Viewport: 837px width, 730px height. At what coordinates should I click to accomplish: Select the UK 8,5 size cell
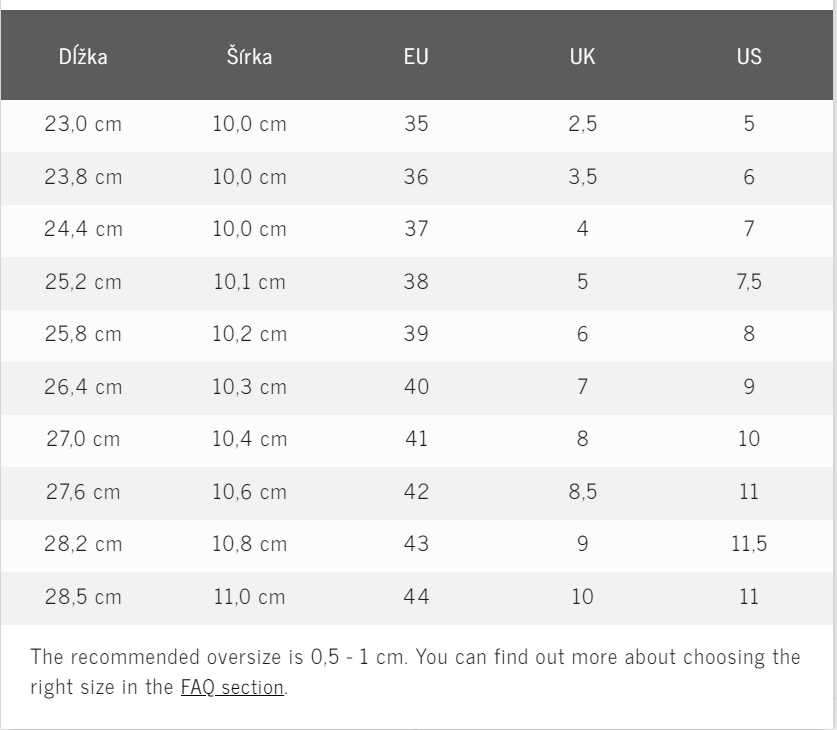click(582, 492)
